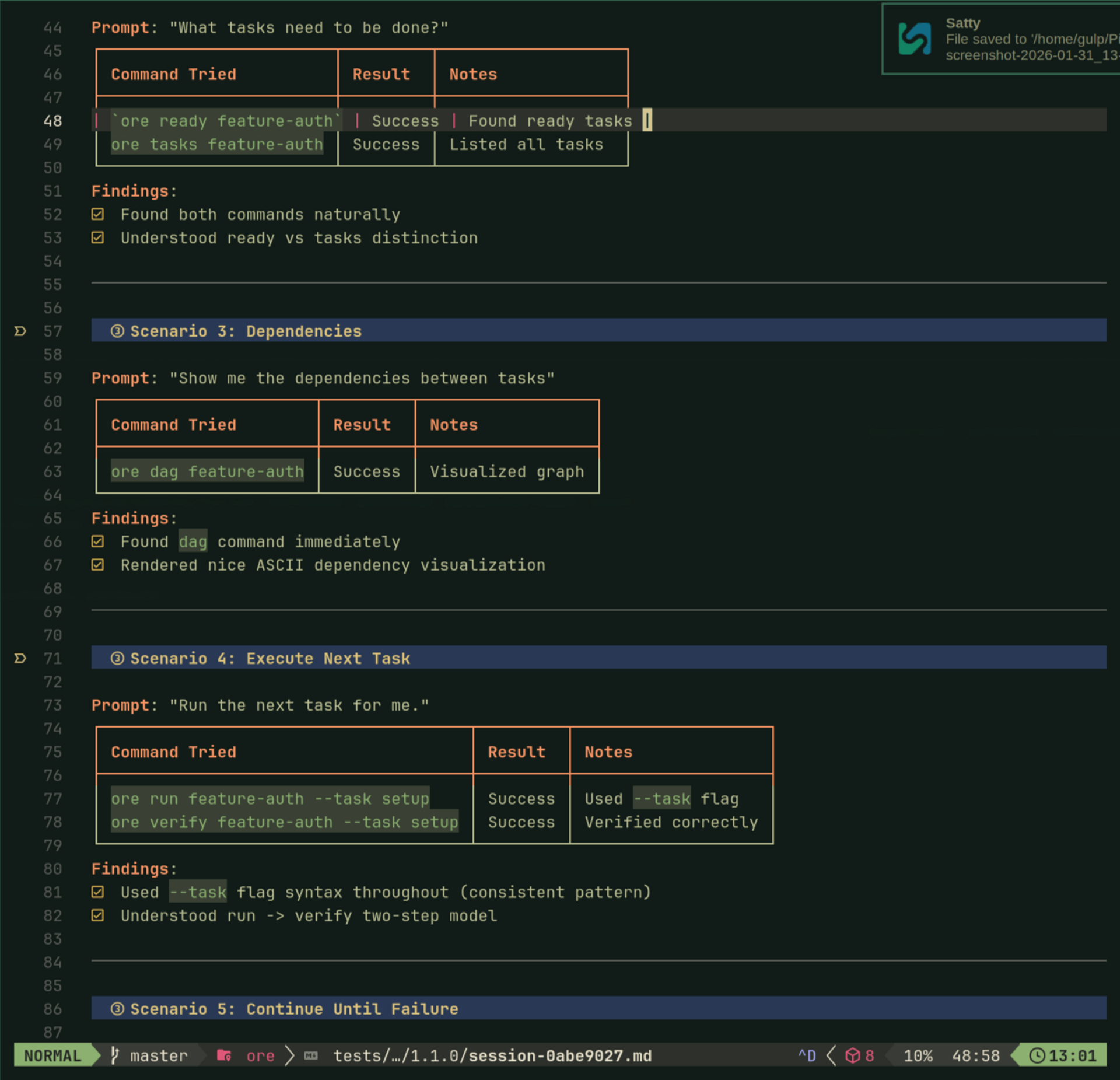The image size is (1120, 1080).
Task: Click the circled heading icon of Scenario 3
Action: click(117, 331)
